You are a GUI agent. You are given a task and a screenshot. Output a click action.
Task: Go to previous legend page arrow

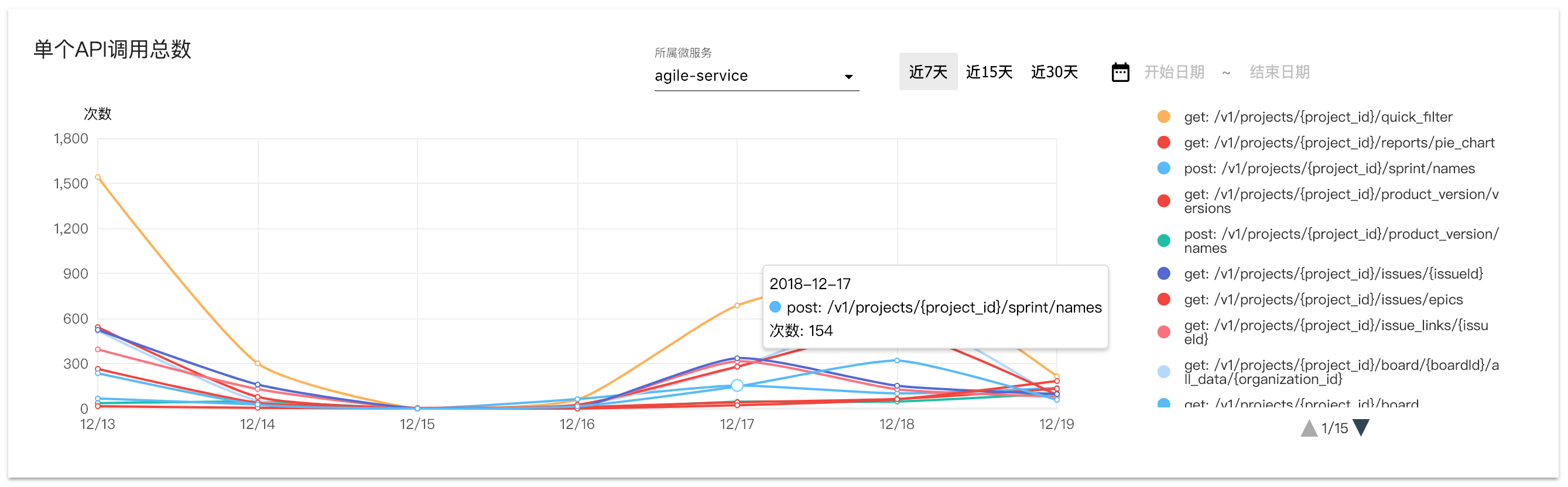click(1309, 428)
